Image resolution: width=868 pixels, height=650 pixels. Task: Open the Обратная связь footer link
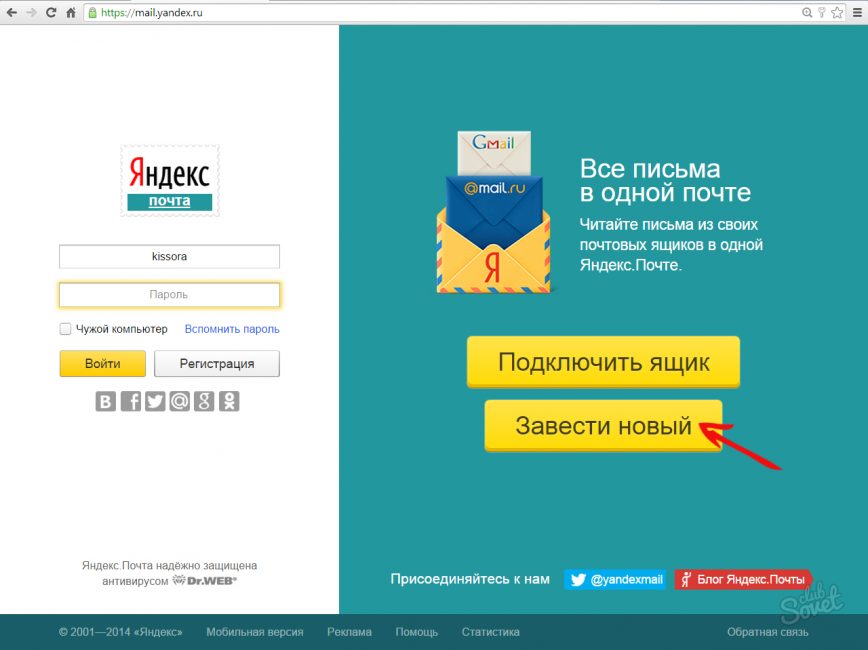point(768,632)
